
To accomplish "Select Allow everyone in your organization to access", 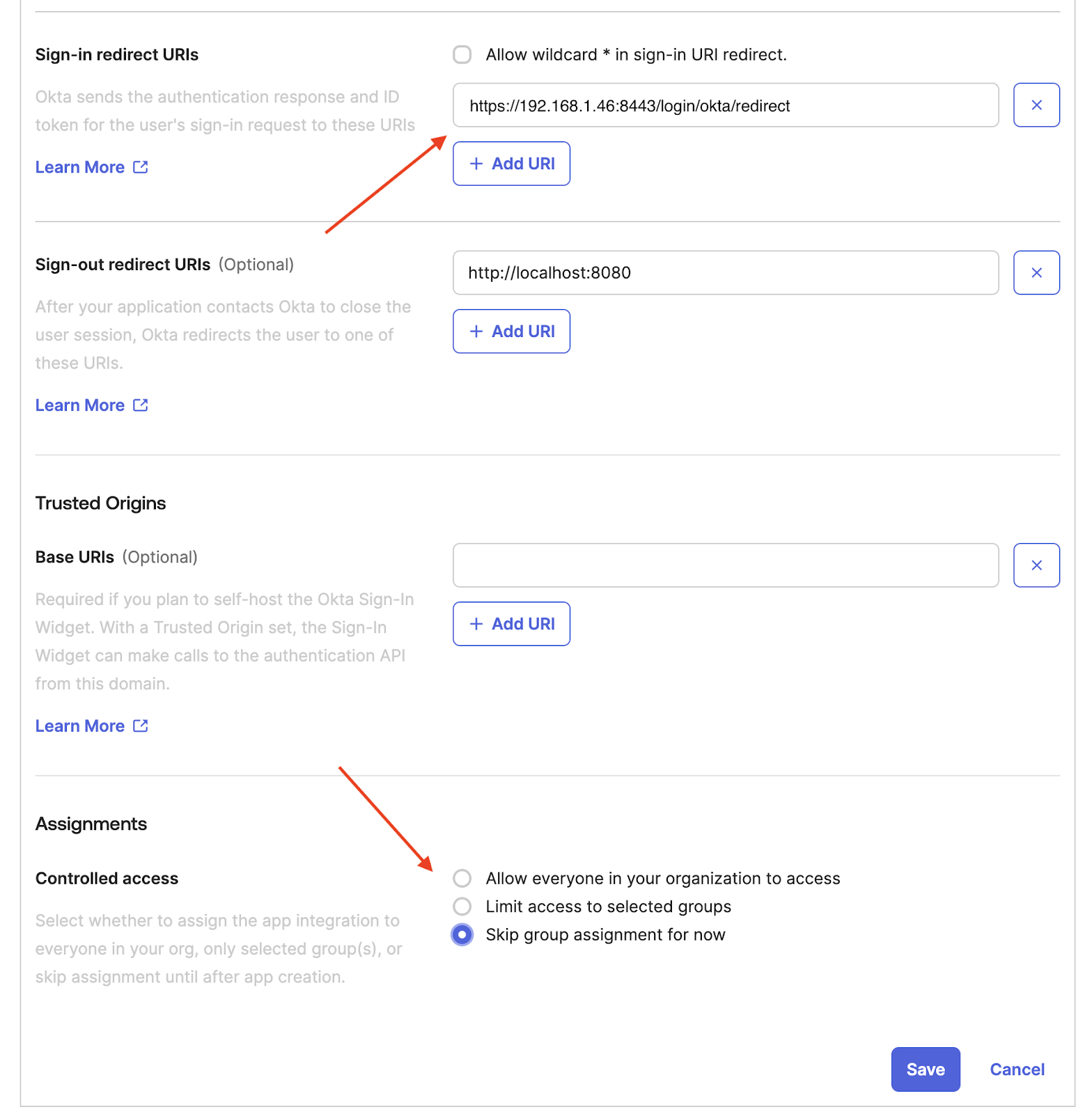I will click(x=462, y=879).
